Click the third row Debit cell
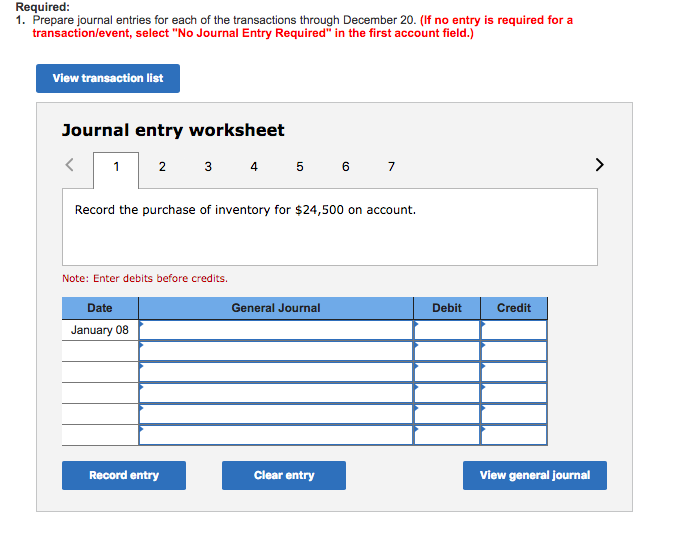693x540 pixels. (x=447, y=372)
